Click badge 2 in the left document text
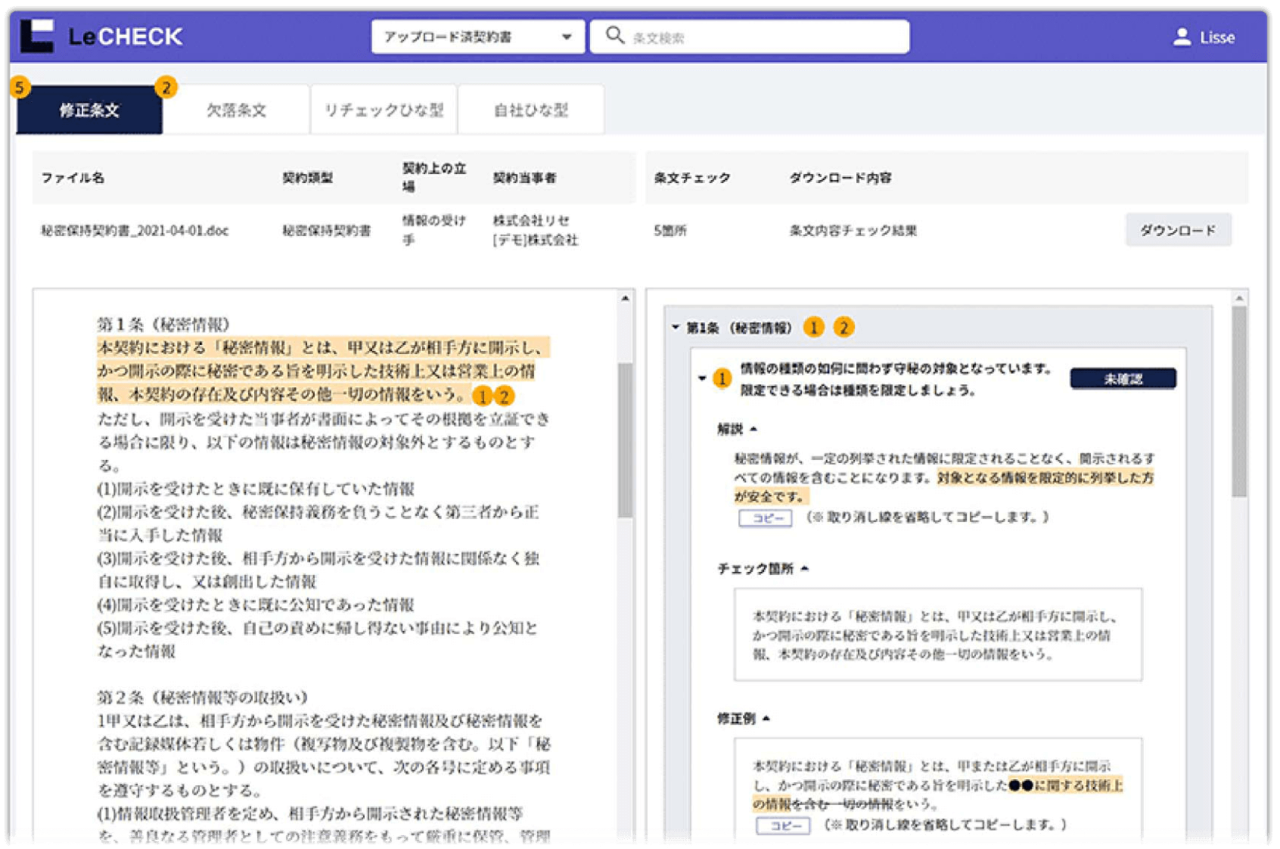Viewport: 1280px width, 849px height. (506, 395)
